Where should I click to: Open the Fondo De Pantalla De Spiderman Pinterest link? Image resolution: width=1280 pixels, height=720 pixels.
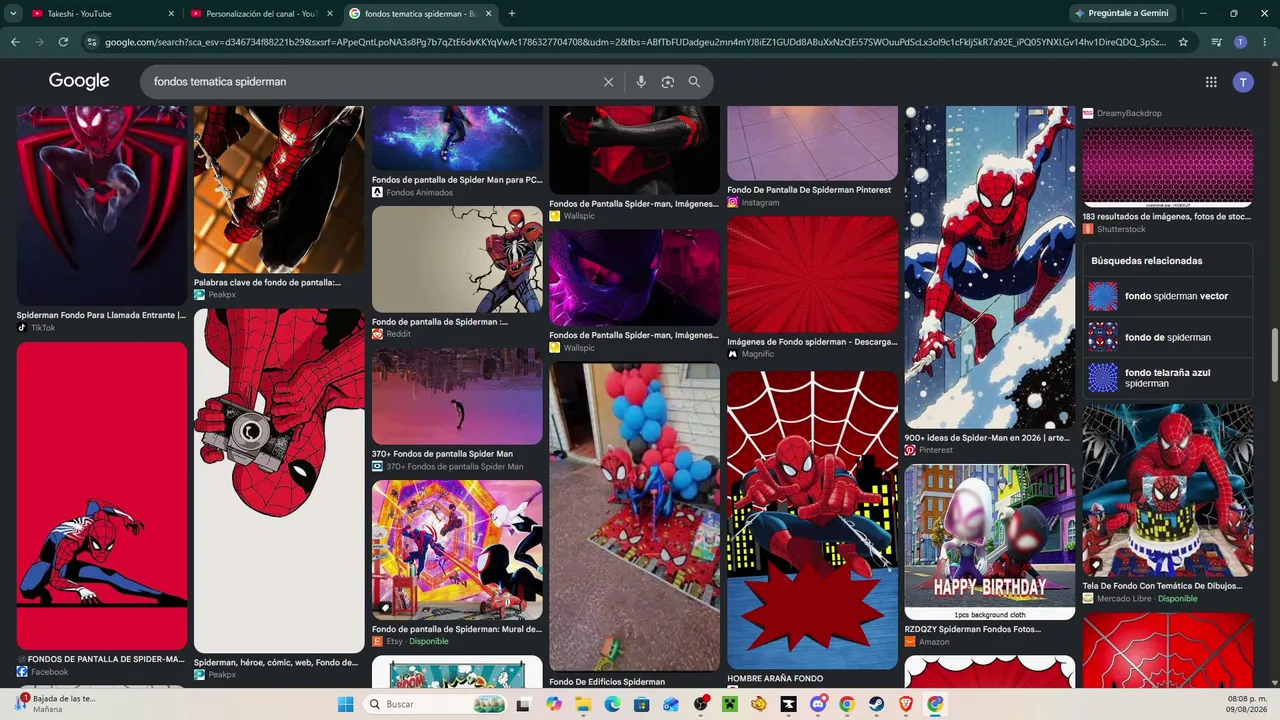809,190
